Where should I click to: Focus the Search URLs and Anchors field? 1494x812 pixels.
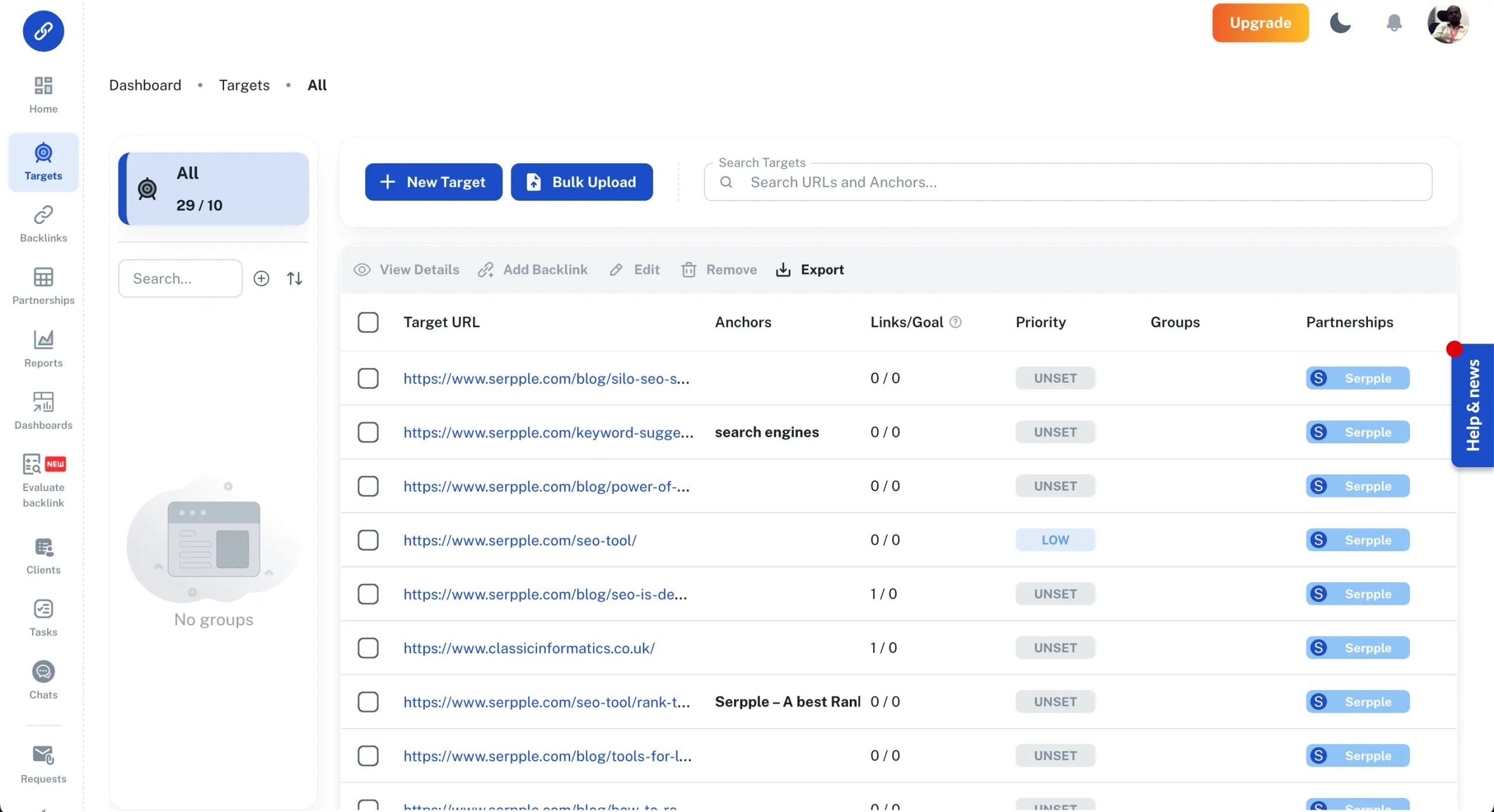[1068, 182]
